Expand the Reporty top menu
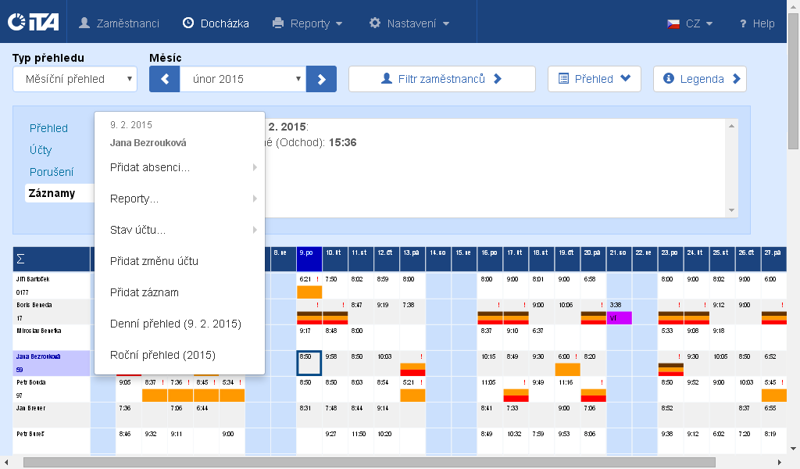The image size is (800, 469). [308, 22]
